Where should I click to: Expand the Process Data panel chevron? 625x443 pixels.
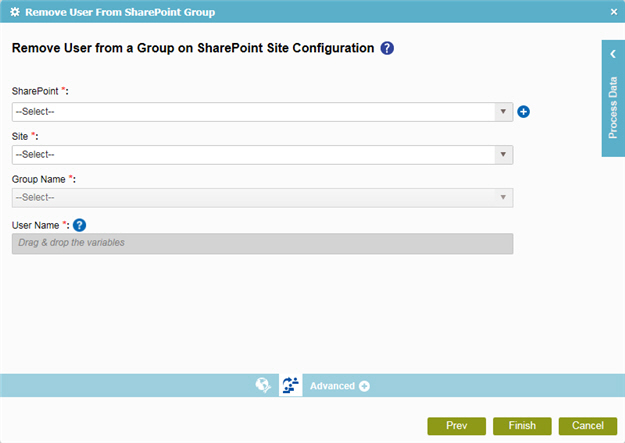(x=613, y=54)
